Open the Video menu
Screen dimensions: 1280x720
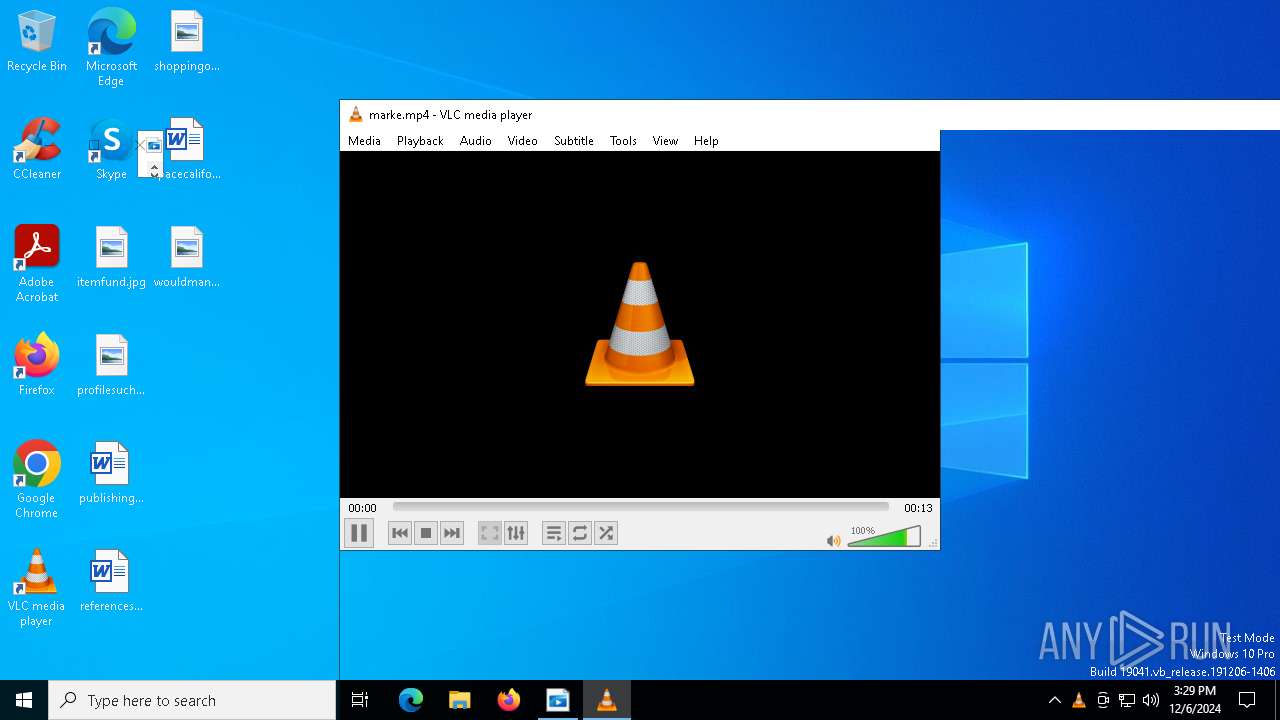pos(522,141)
